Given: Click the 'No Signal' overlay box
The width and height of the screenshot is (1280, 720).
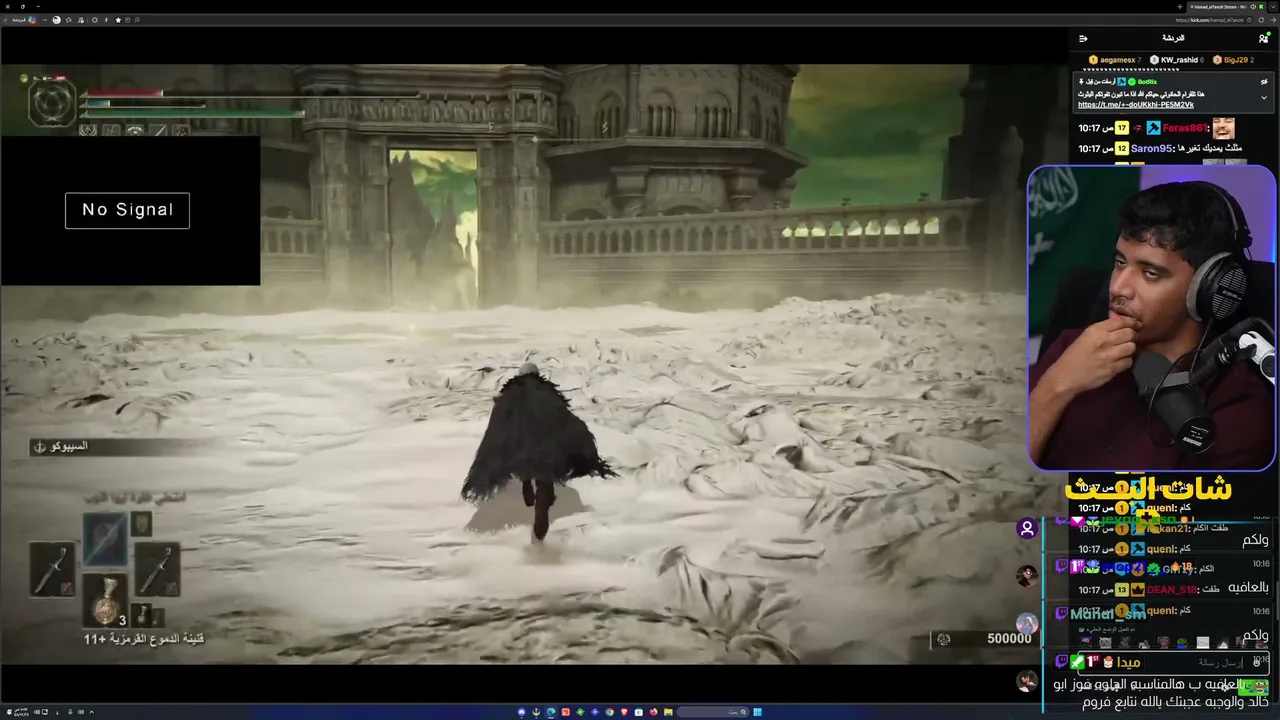Looking at the screenshot, I should [127, 210].
